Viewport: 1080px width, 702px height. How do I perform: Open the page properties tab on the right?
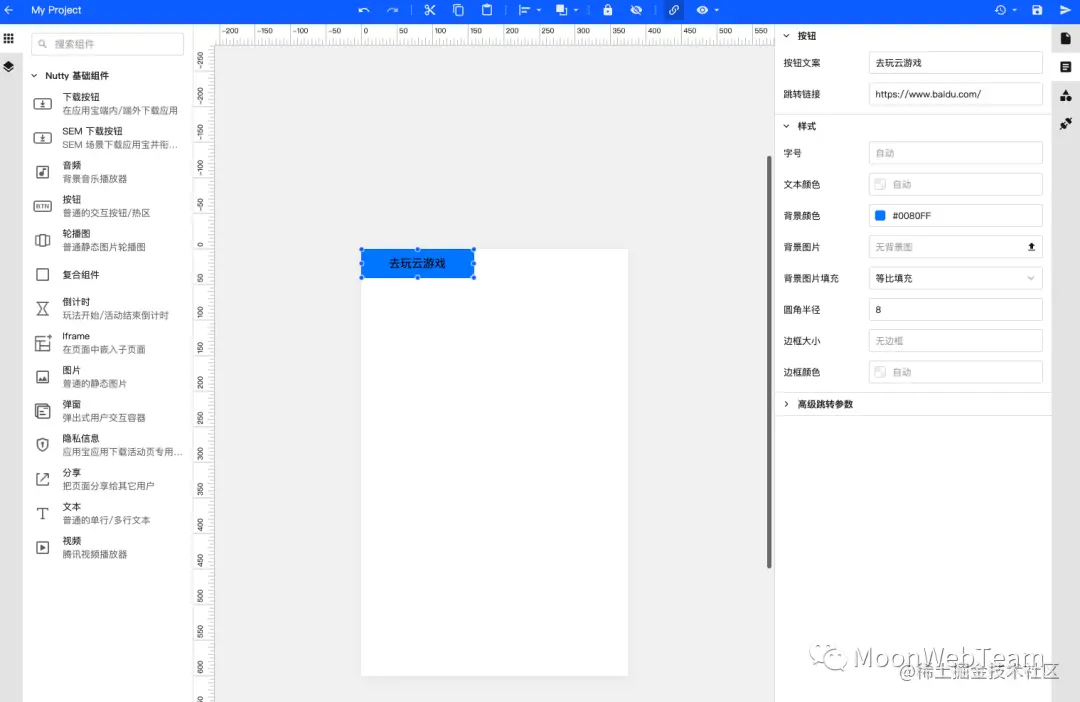click(1066, 39)
